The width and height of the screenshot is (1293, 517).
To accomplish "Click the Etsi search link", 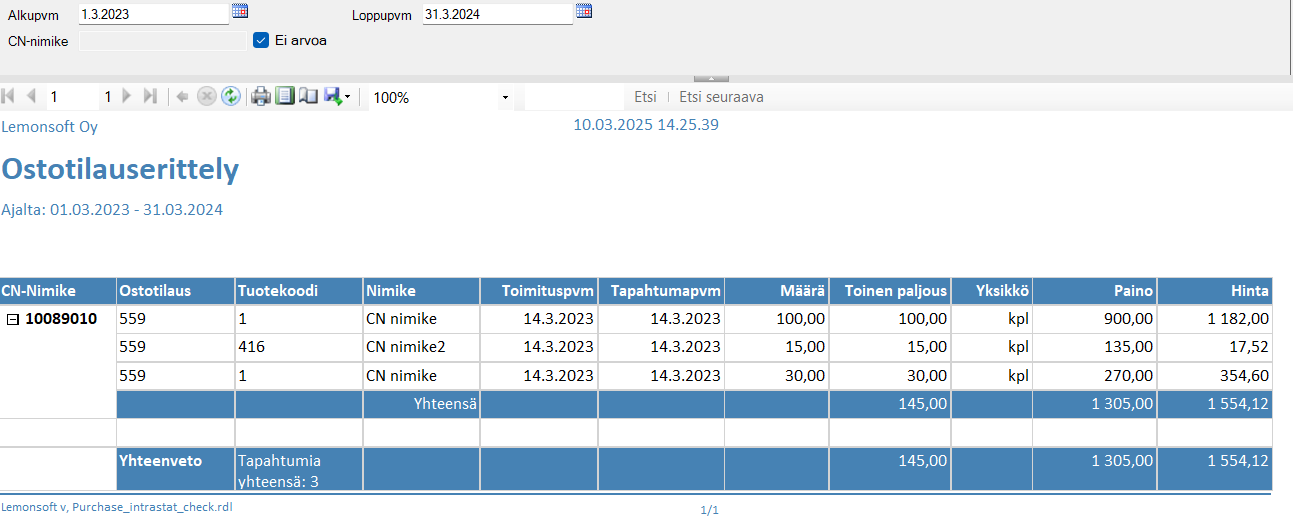I will pos(645,97).
